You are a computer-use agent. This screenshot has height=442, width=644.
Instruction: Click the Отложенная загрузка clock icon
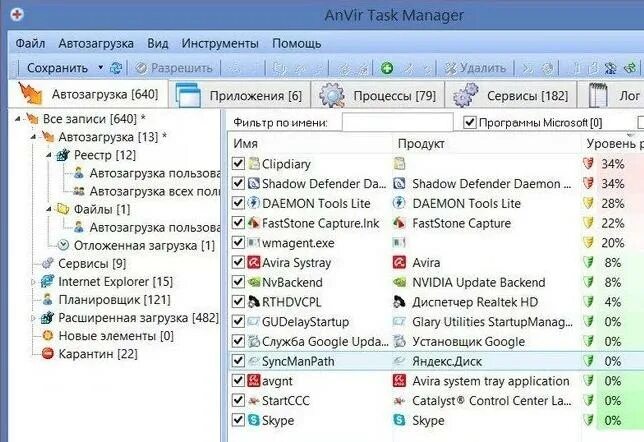click(x=63, y=245)
